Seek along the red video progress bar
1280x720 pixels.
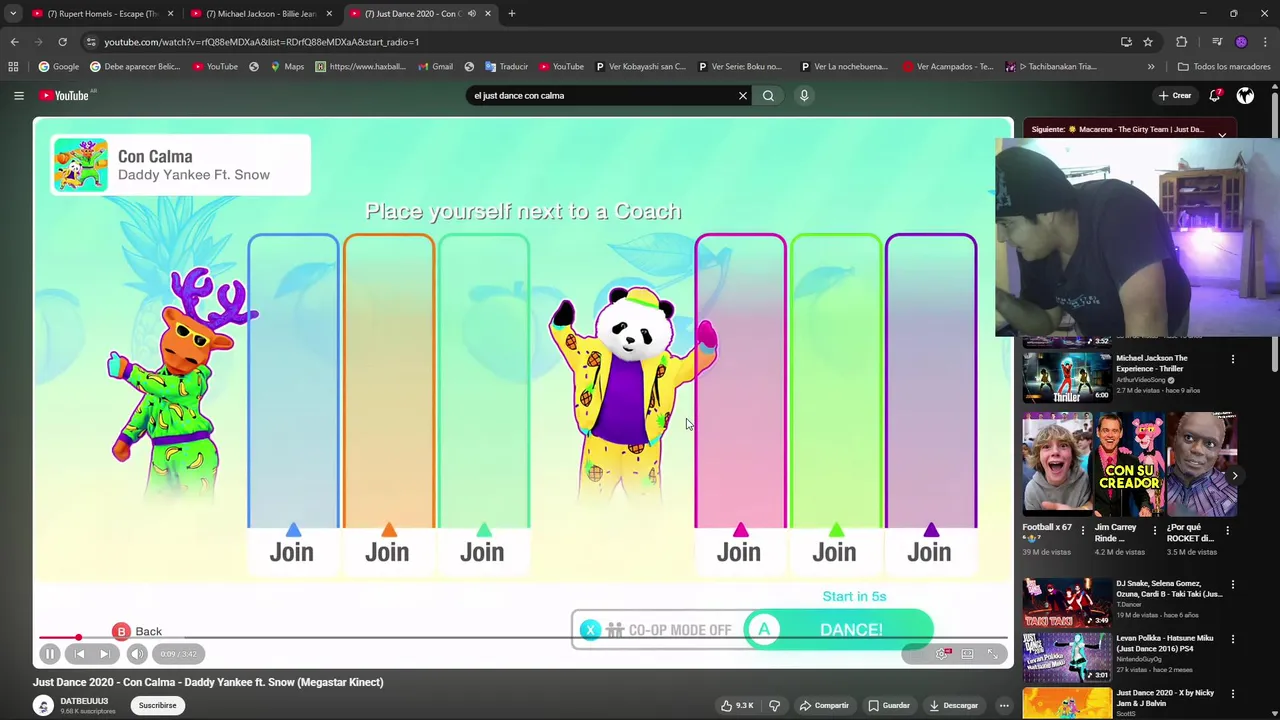point(523,637)
